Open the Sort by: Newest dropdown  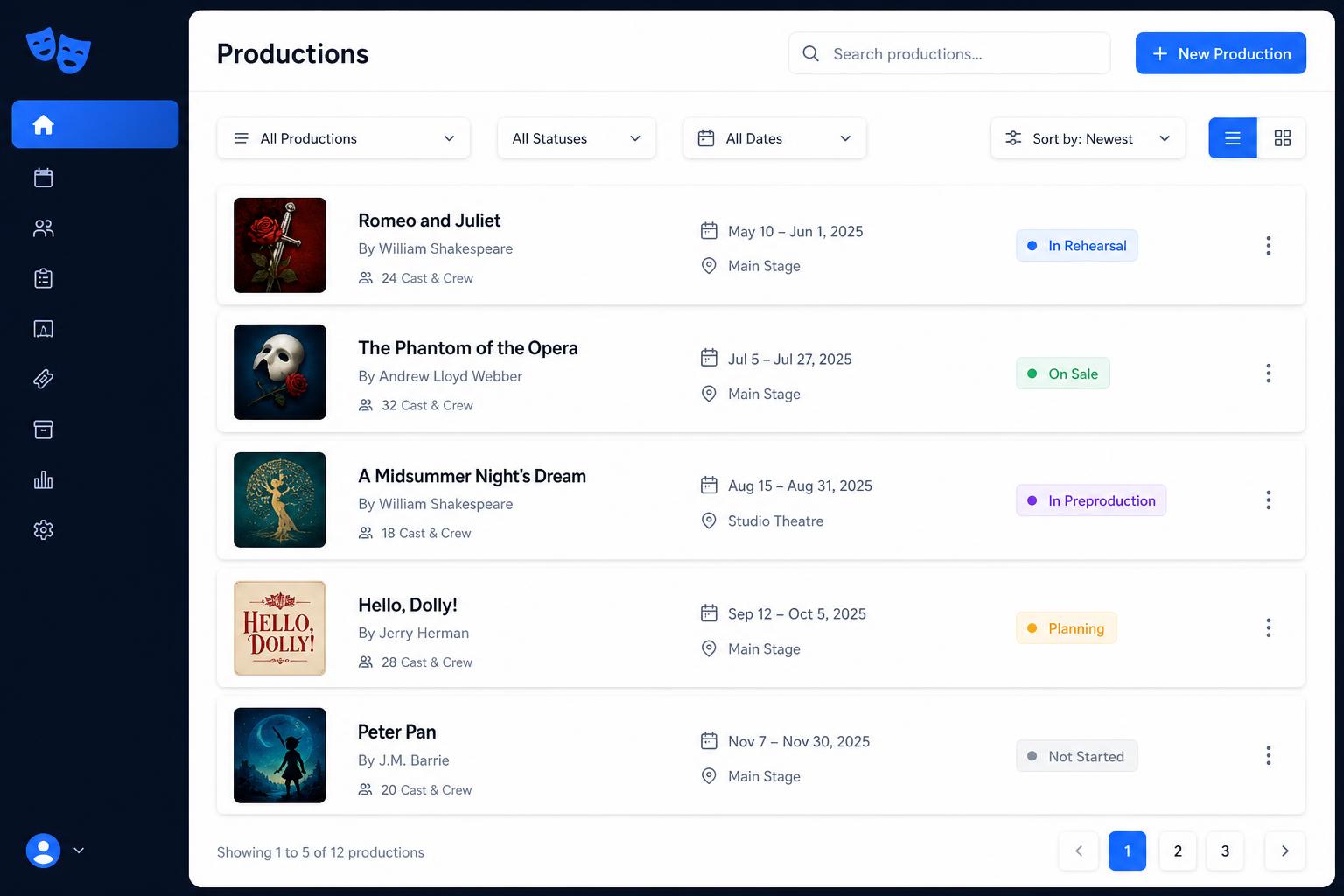pyautogui.click(x=1088, y=138)
